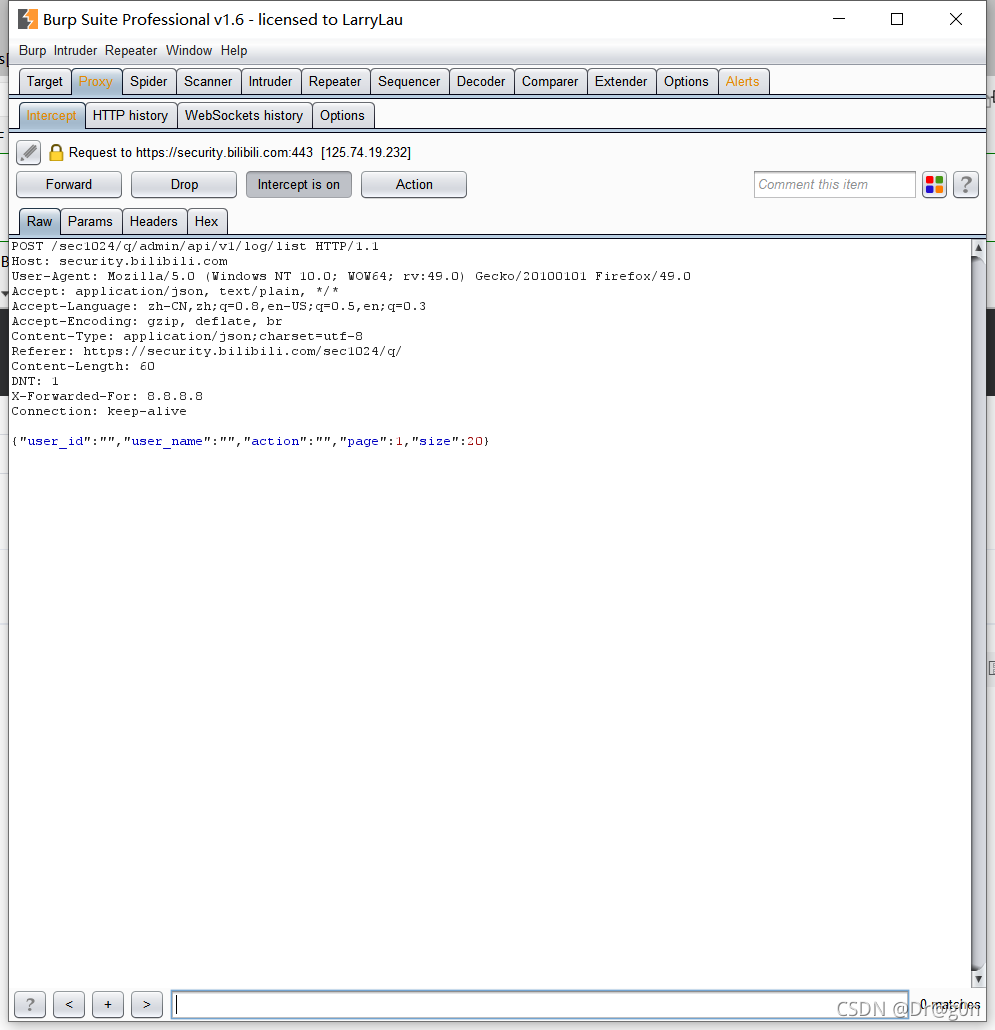Open the WebSockets history sub-tab
The image size is (995, 1030).
point(244,116)
